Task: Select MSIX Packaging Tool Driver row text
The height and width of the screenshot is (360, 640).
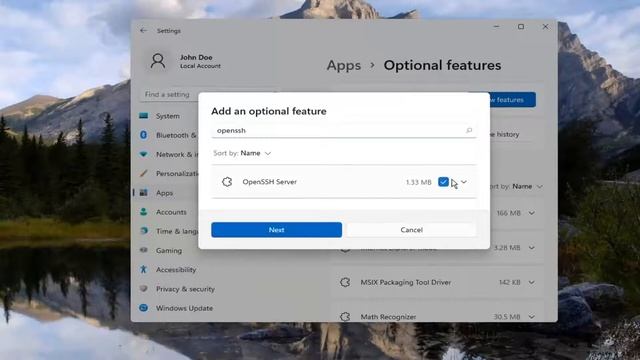Action: [406, 282]
